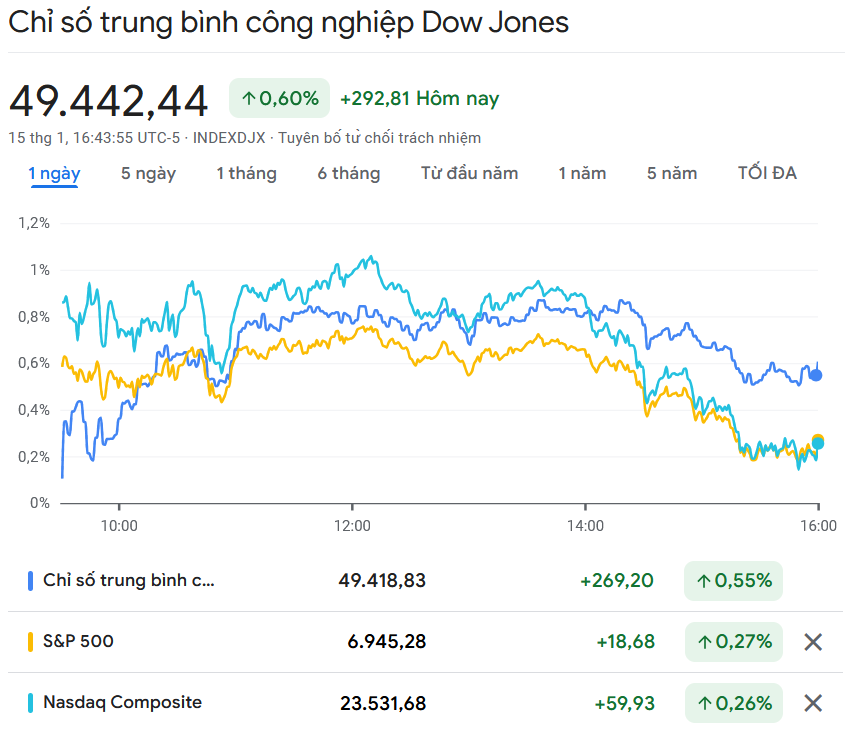Switch to the 5 ngày tab
The height and width of the screenshot is (731, 845).
click(148, 174)
